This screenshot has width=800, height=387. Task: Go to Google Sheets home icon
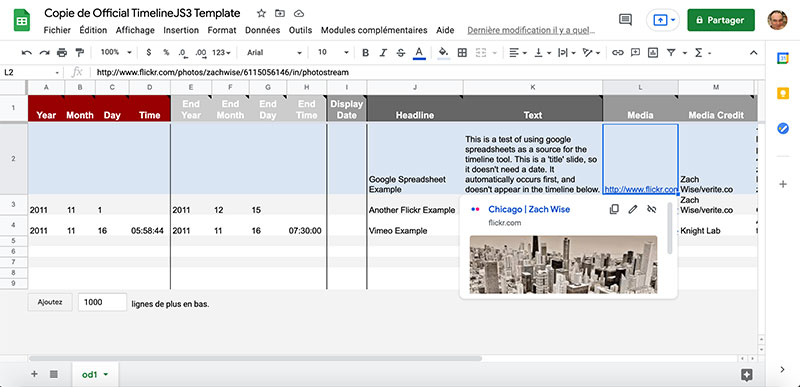(22, 21)
